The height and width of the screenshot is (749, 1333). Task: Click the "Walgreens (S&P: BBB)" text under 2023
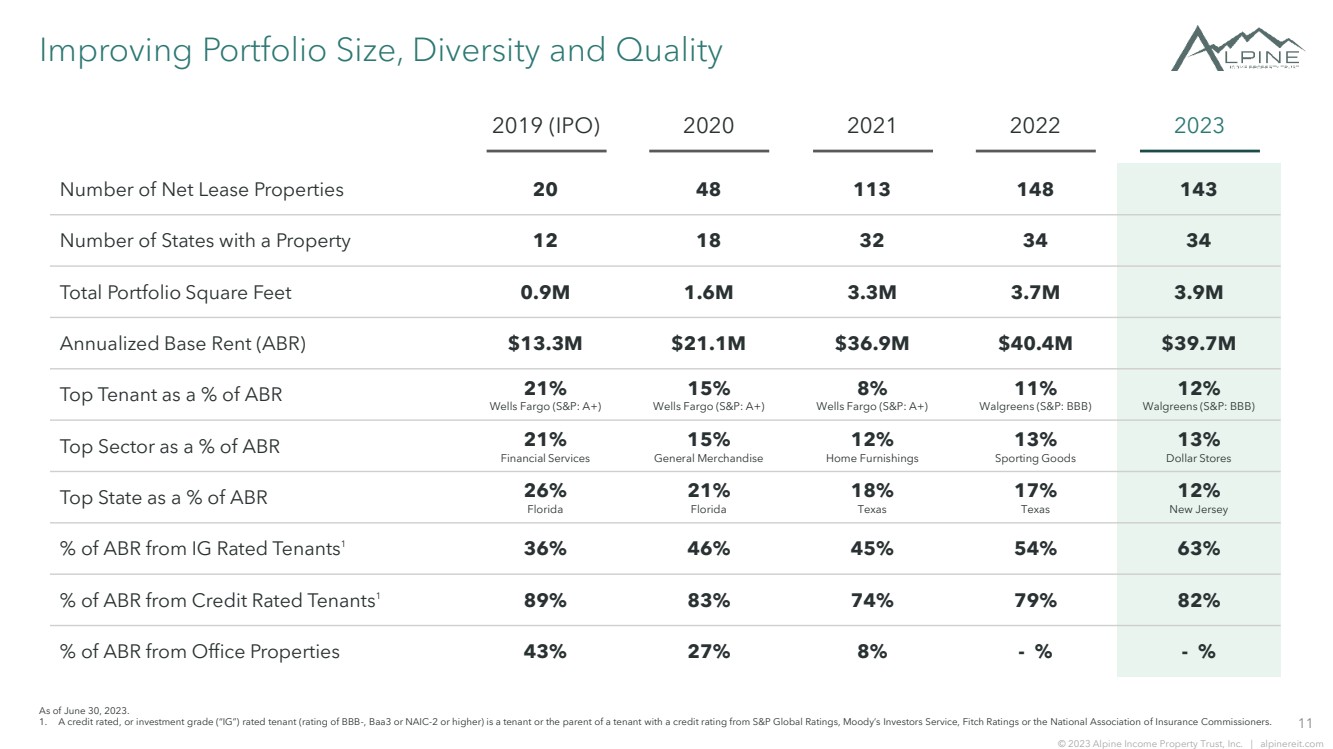(1198, 407)
